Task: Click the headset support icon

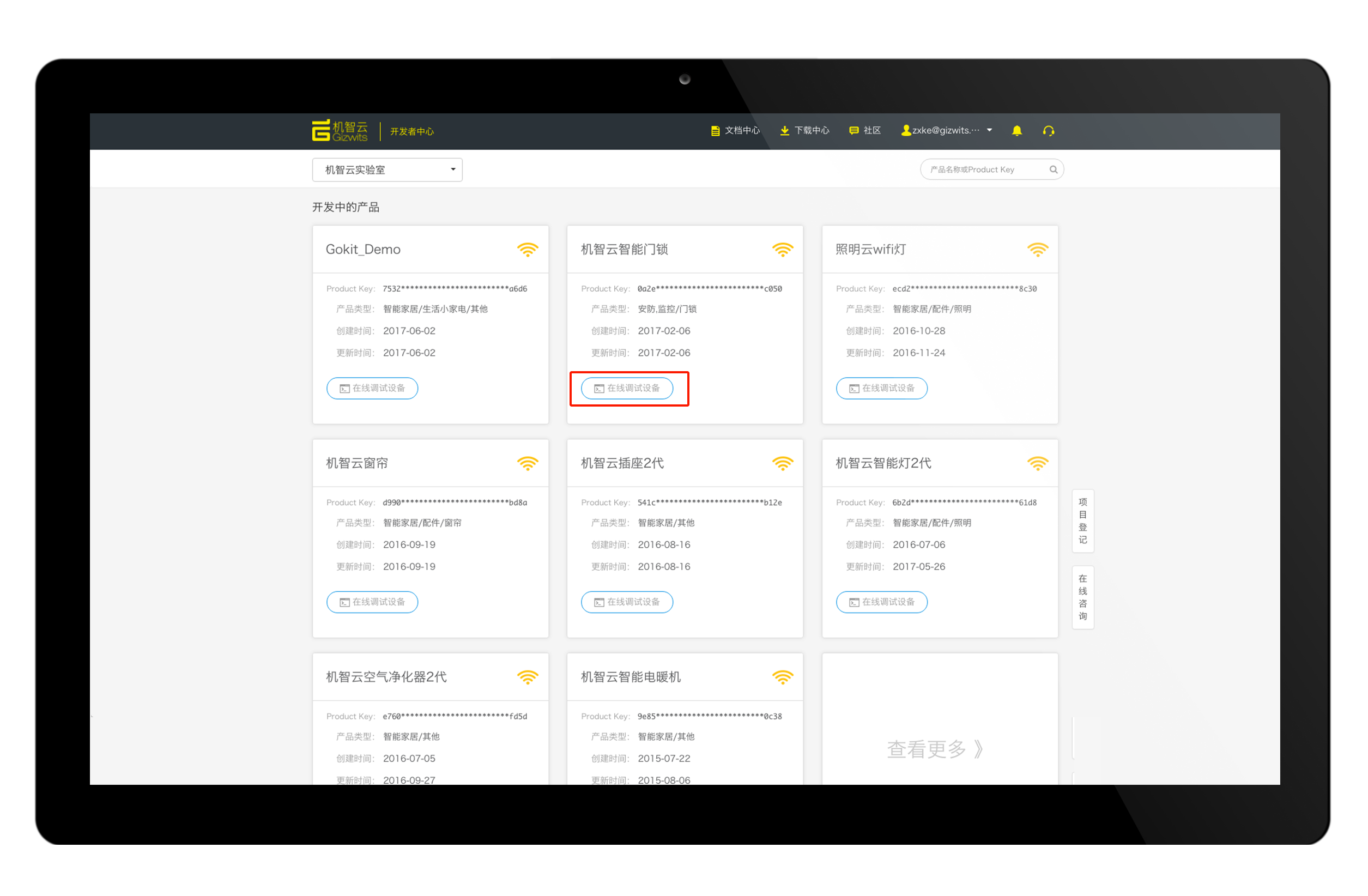Action: [1048, 131]
